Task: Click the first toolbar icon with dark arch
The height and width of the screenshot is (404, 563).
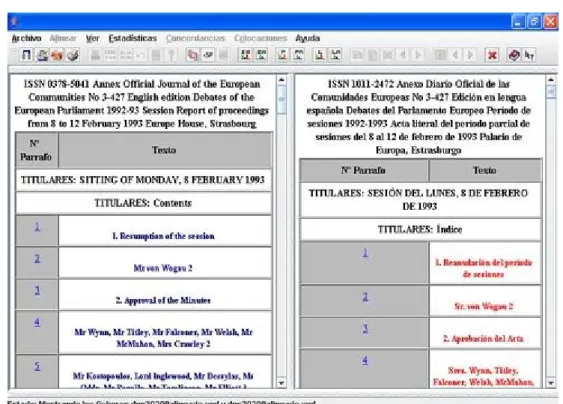Action: pyautogui.click(x=26, y=55)
